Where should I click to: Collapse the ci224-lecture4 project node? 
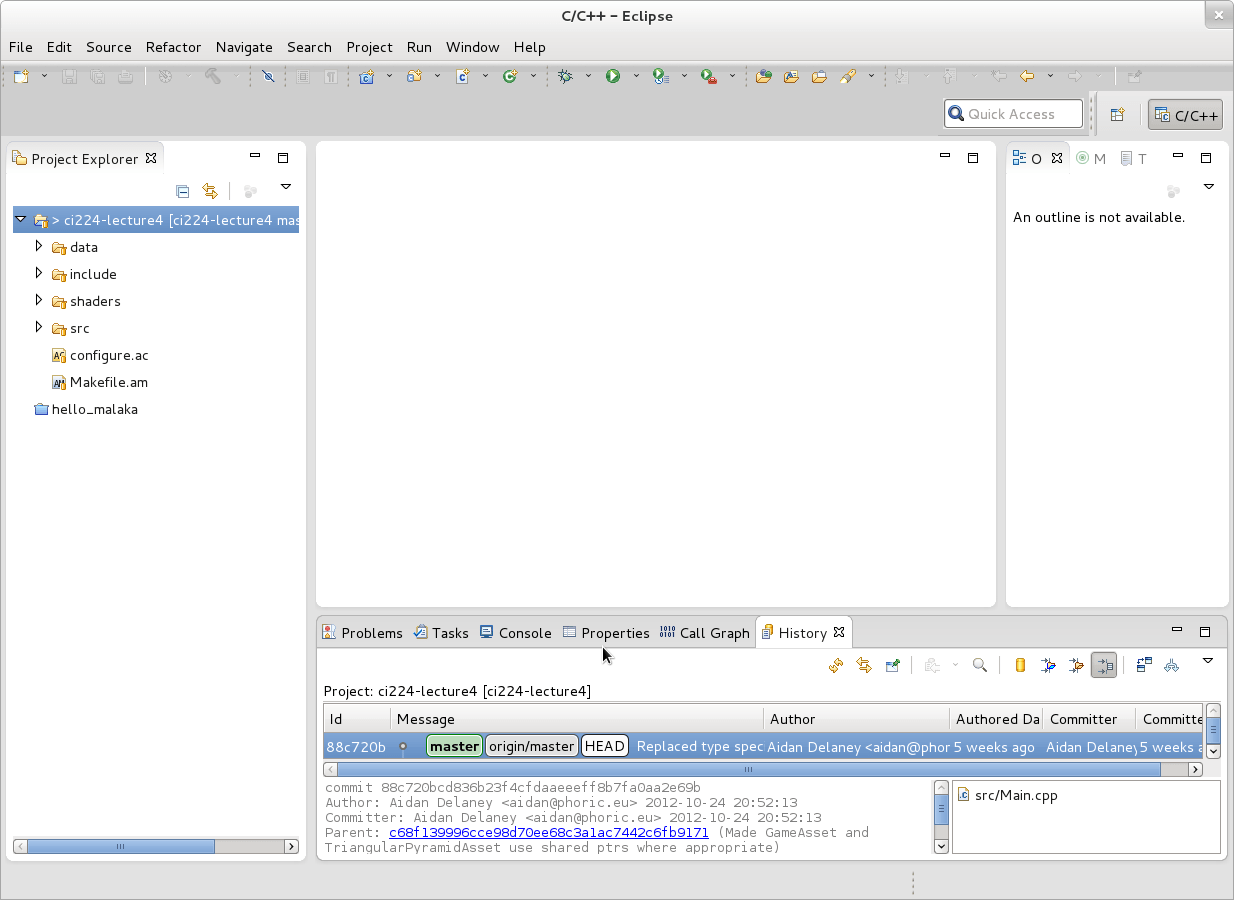pyautogui.click(x=21, y=220)
